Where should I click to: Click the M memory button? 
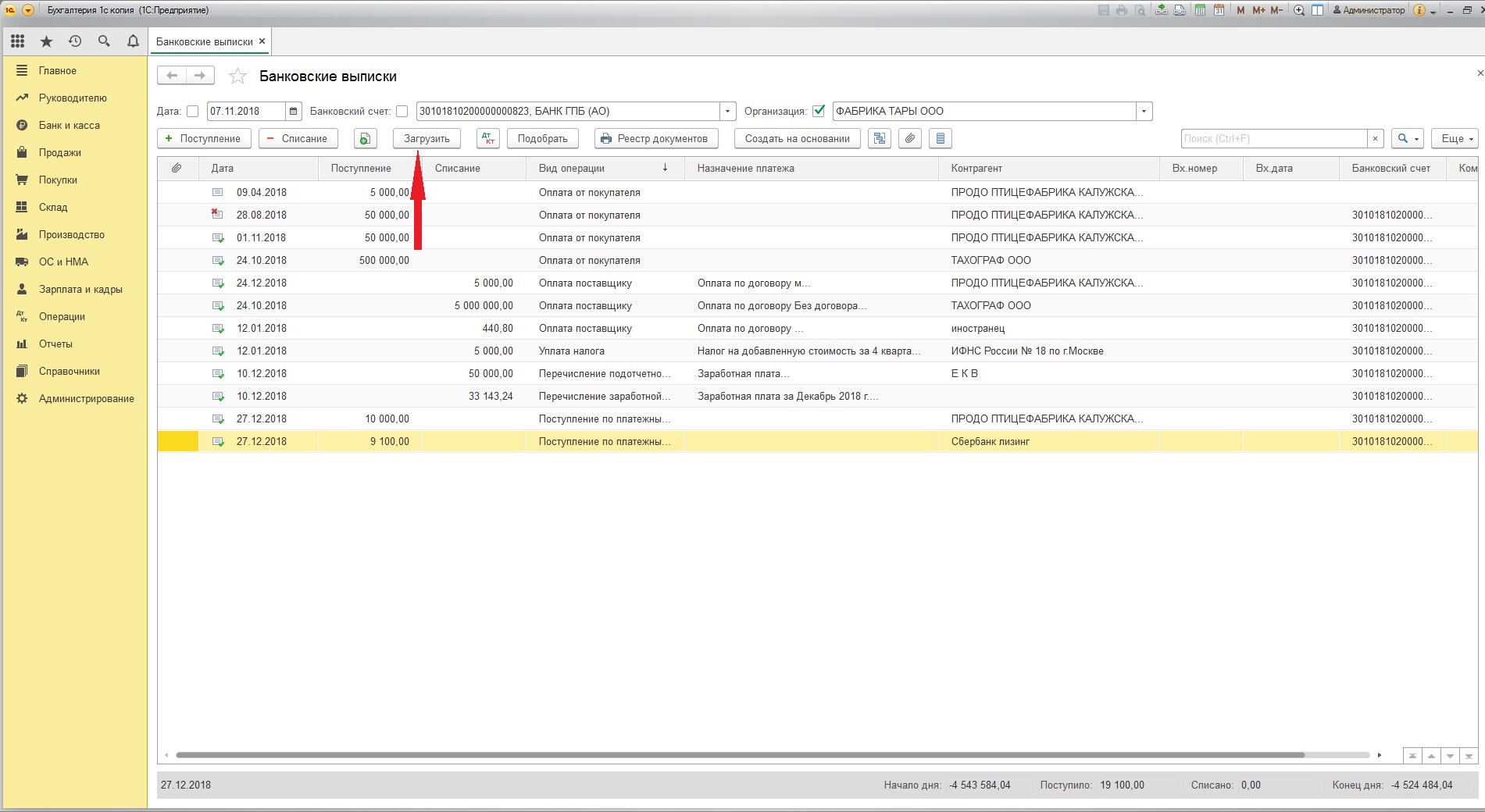pos(1240,10)
